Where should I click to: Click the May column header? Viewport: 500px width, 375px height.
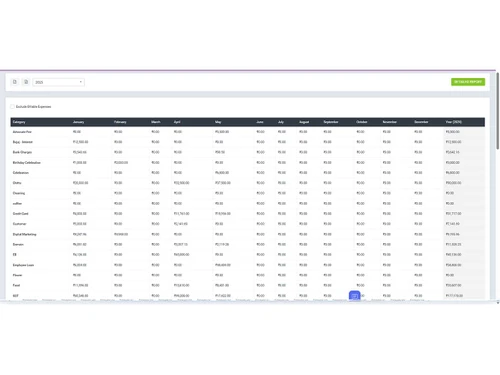click(x=218, y=122)
